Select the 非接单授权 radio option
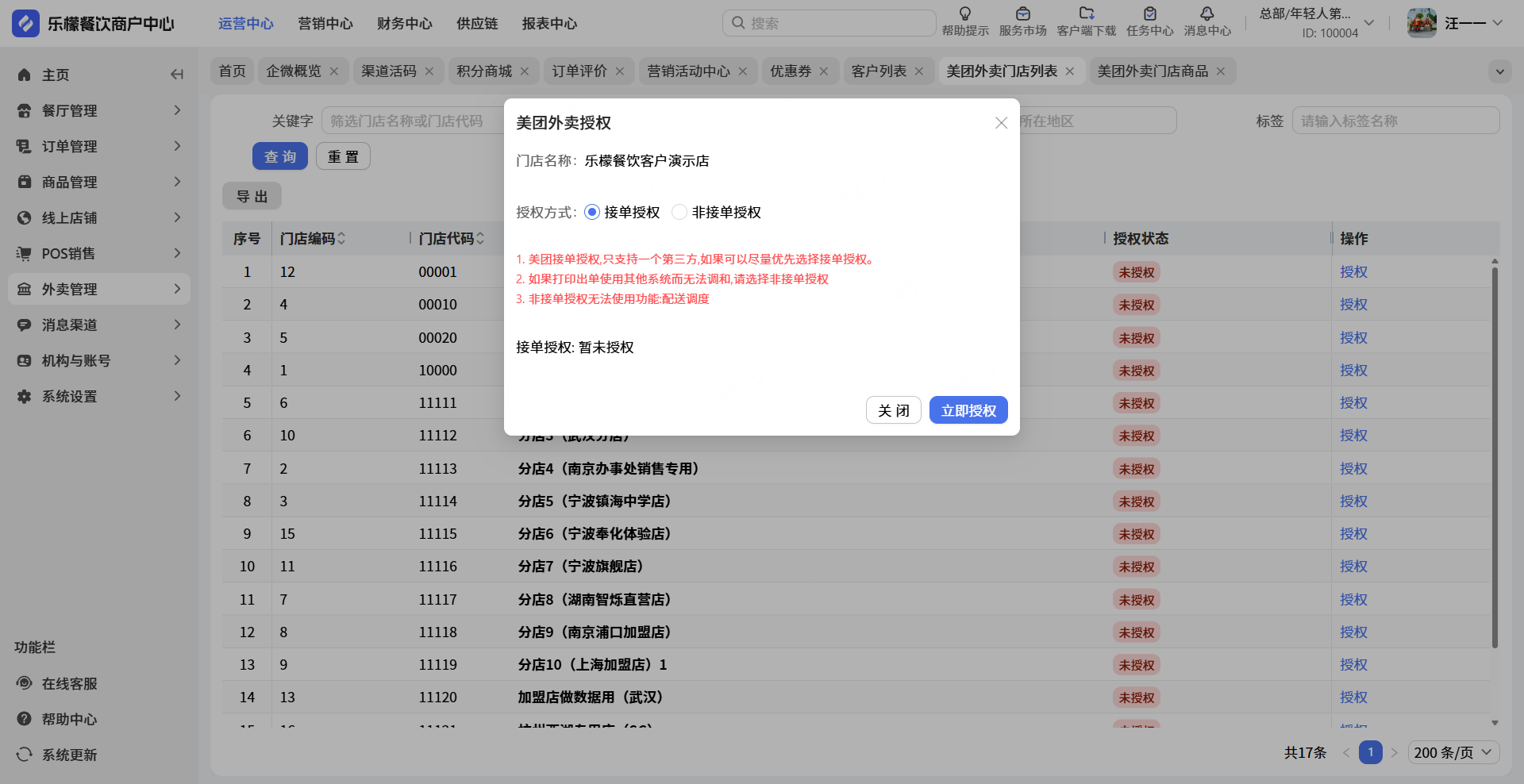Screen dimensions: 1524x784 [679, 212]
